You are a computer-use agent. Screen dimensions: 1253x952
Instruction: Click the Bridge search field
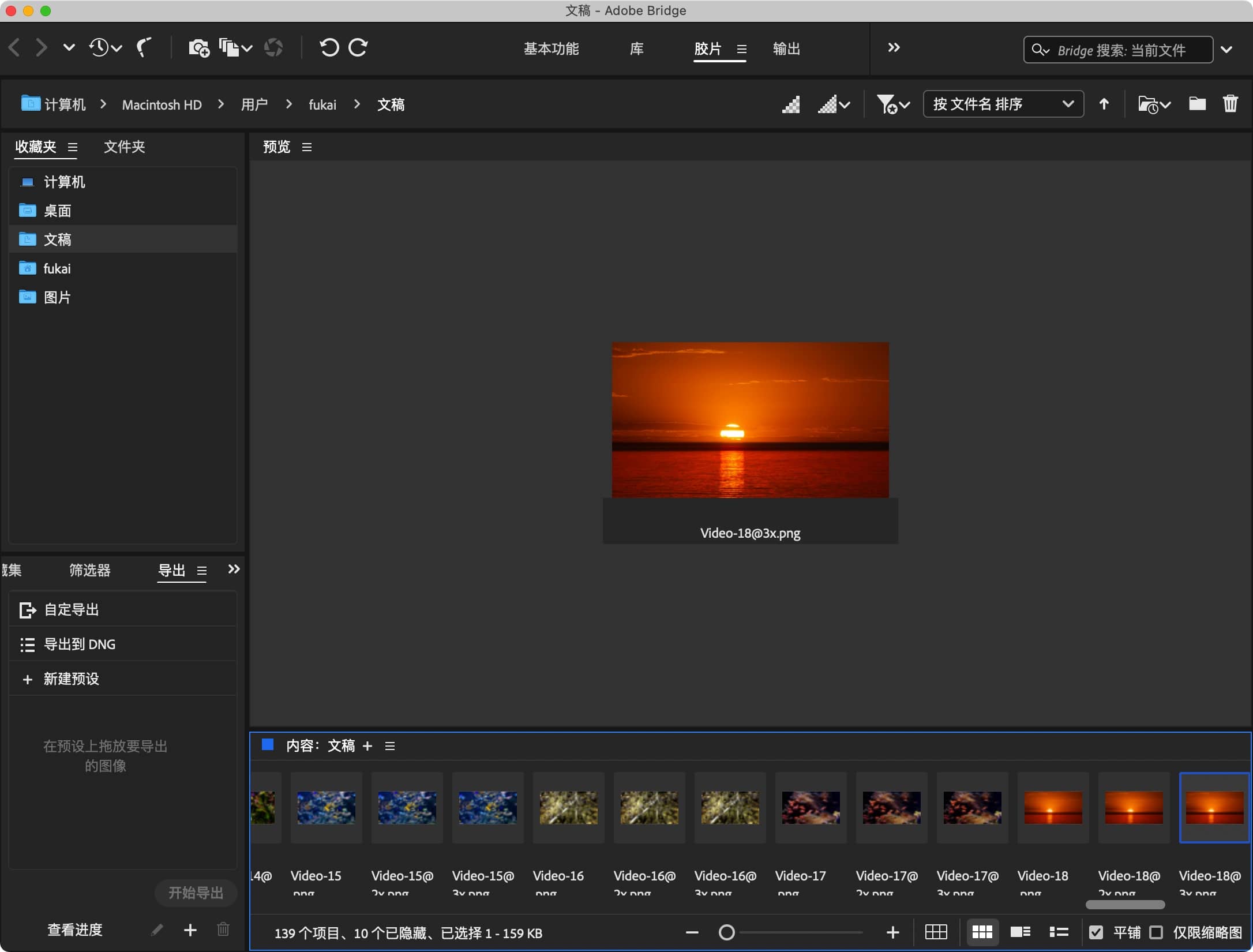[x=1118, y=50]
